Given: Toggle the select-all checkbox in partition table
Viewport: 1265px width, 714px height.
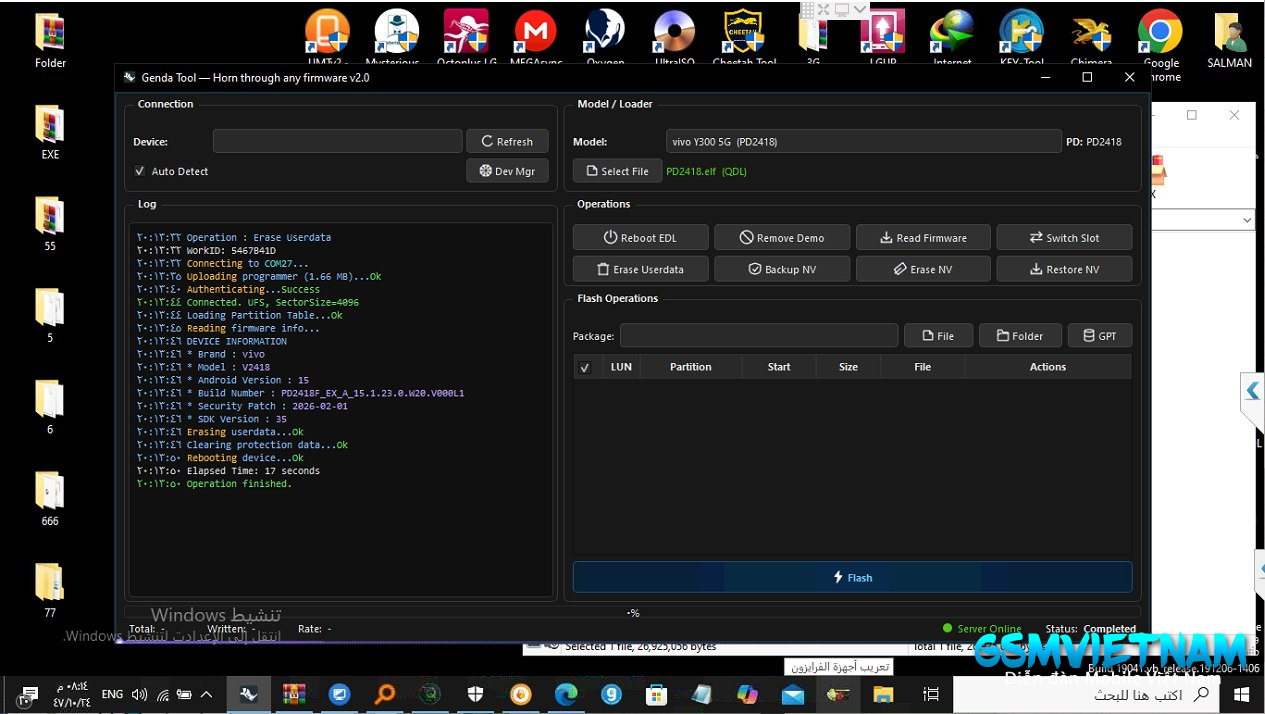Looking at the screenshot, I should point(585,367).
